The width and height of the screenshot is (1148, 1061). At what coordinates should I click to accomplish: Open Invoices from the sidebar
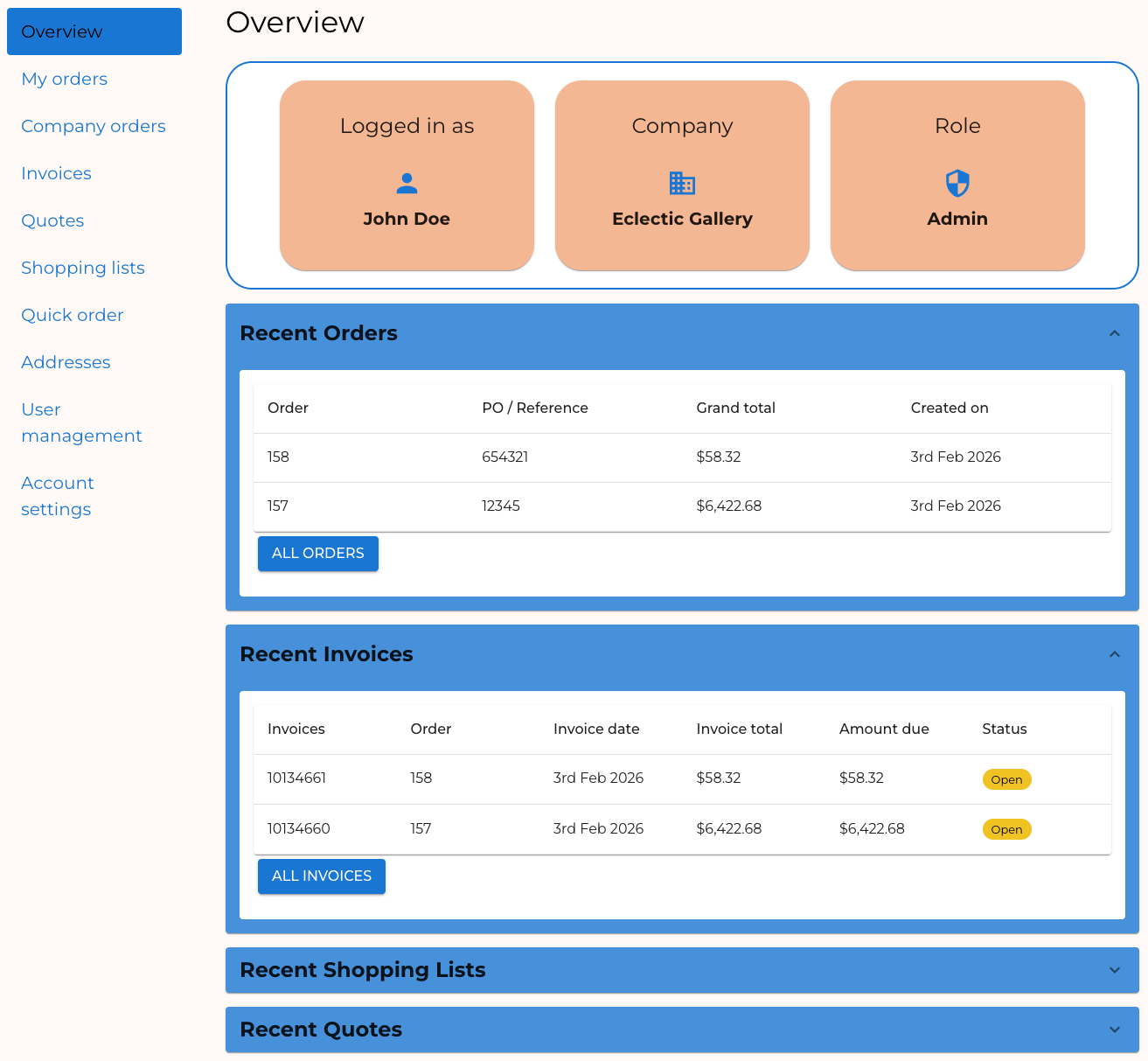[56, 173]
